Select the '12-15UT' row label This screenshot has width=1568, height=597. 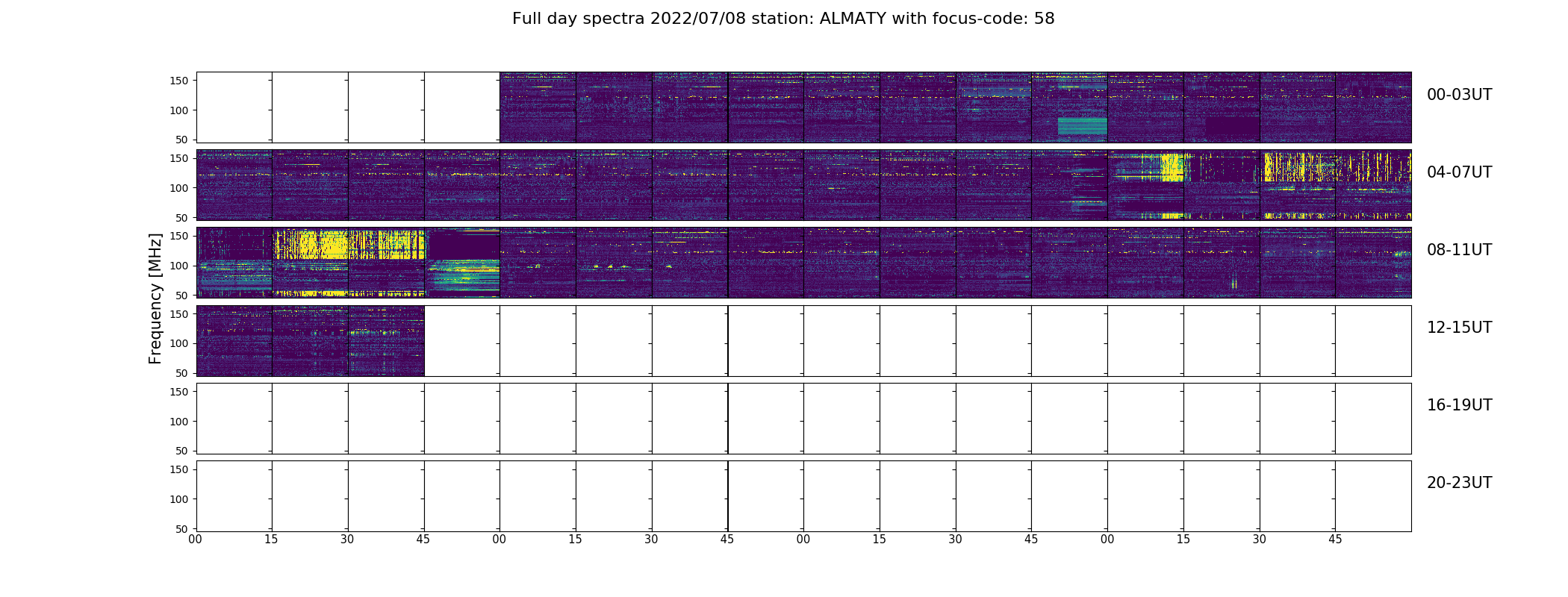[x=1459, y=328]
